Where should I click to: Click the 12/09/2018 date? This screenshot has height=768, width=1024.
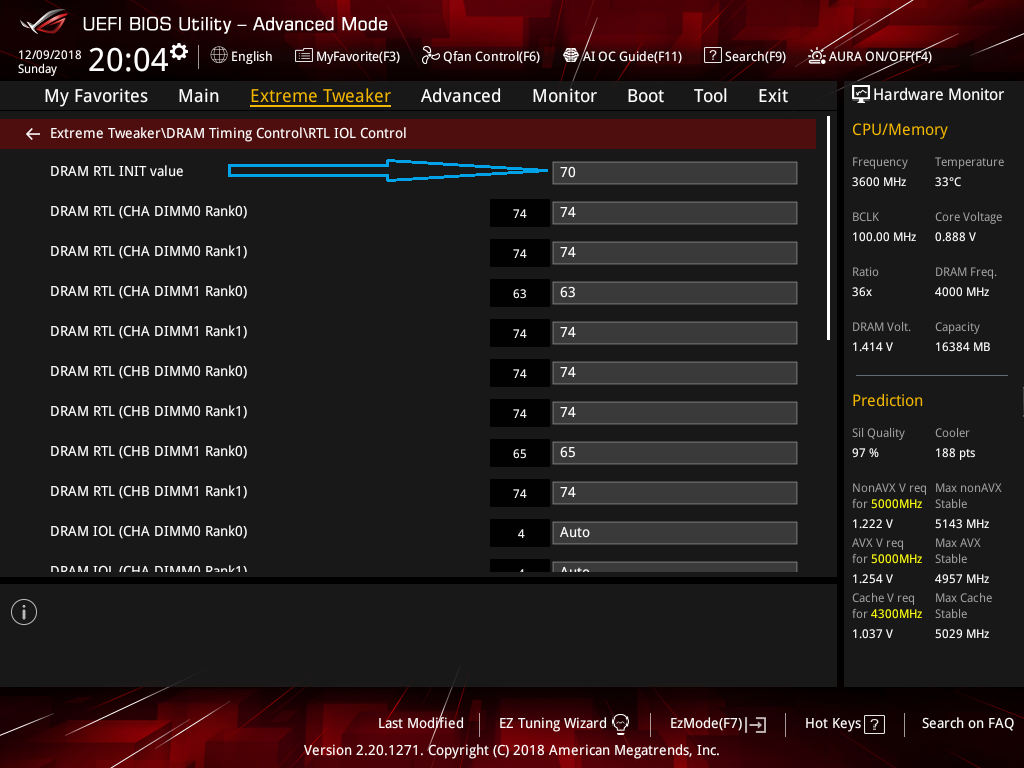[50, 55]
